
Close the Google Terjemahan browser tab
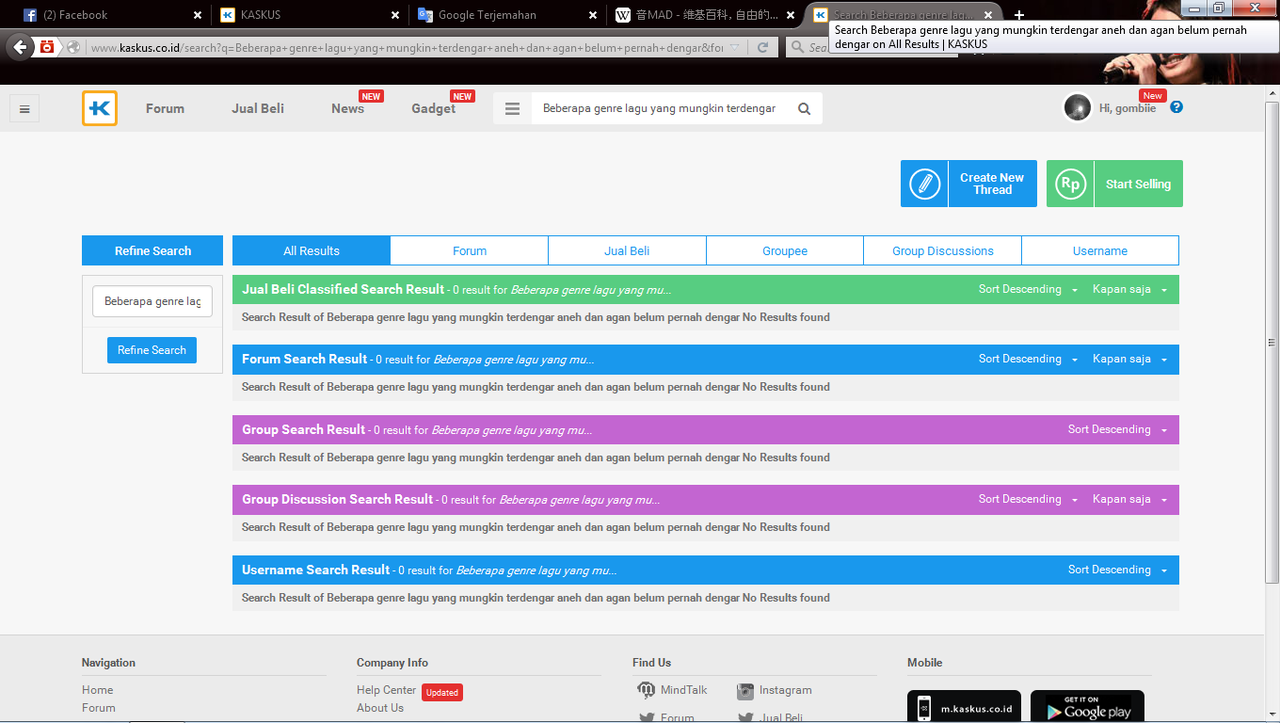593,15
